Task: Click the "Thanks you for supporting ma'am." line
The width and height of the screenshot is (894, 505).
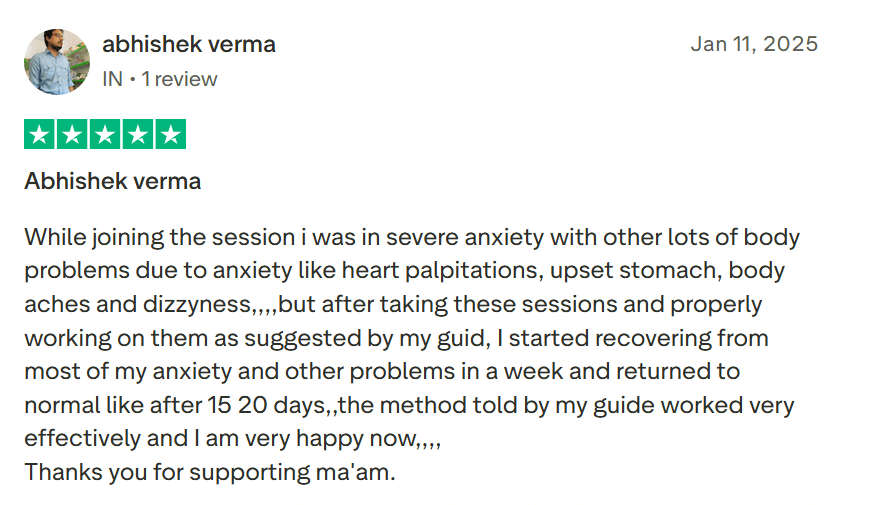Action: [x=210, y=472]
